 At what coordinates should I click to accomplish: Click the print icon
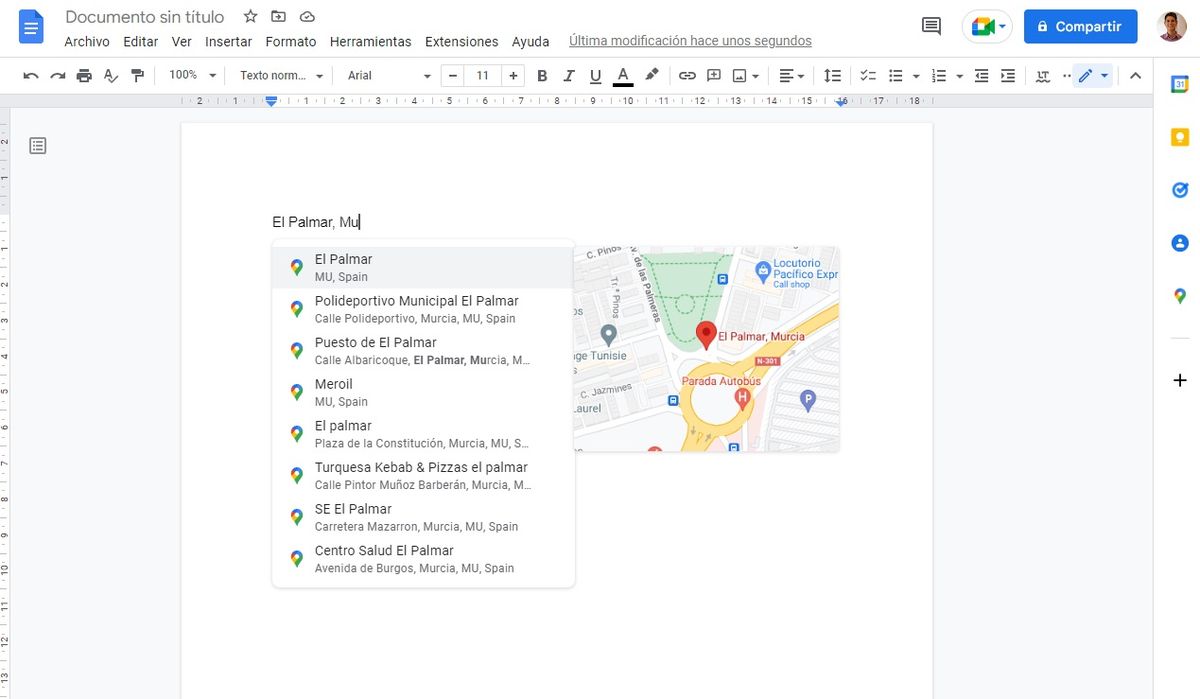(84, 75)
